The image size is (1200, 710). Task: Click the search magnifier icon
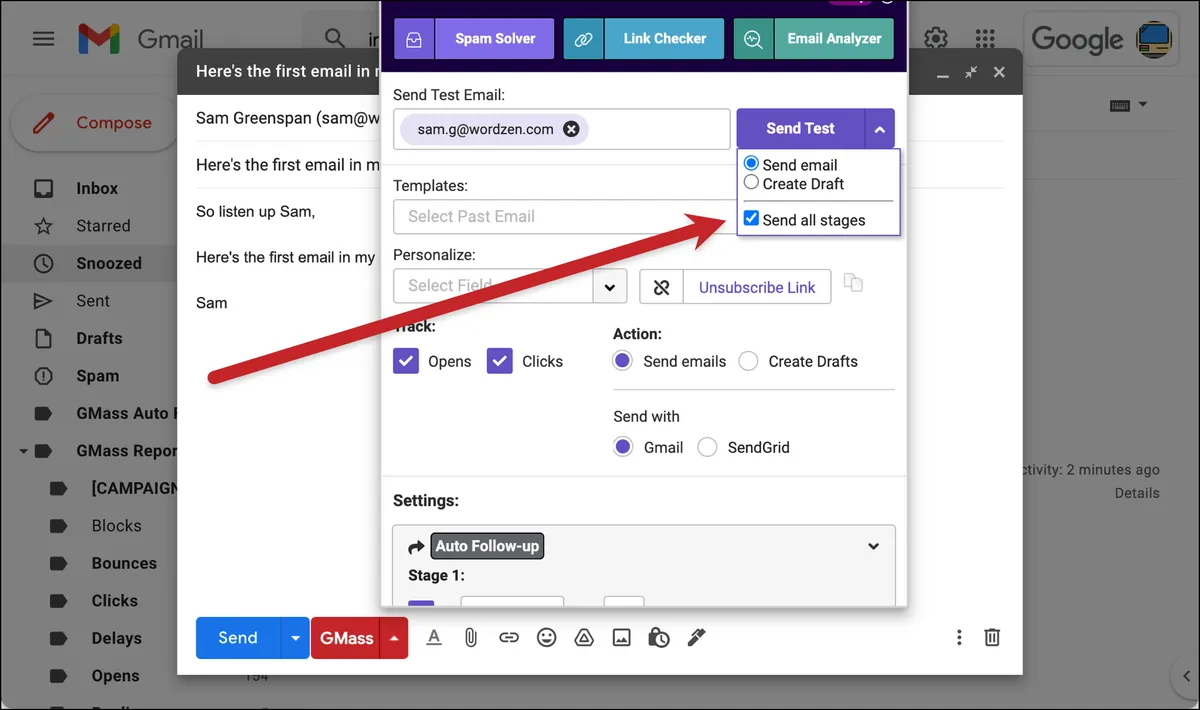pyautogui.click(x=335, y=39)
